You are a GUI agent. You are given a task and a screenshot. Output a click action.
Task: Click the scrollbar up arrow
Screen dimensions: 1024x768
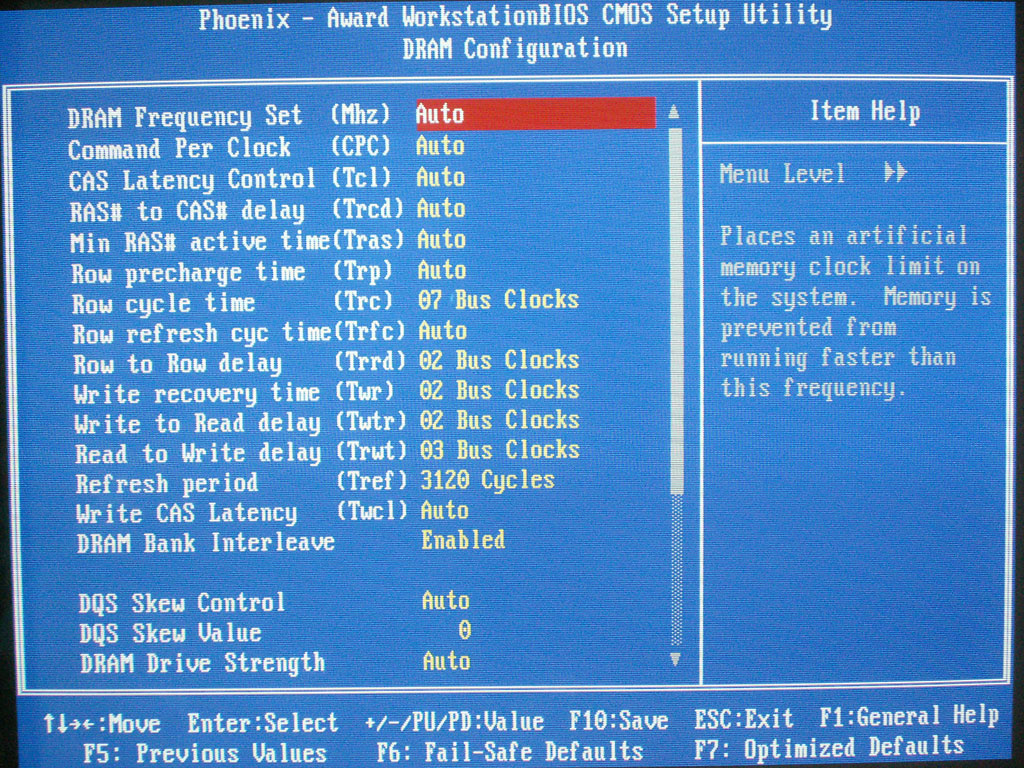[673, 111]
